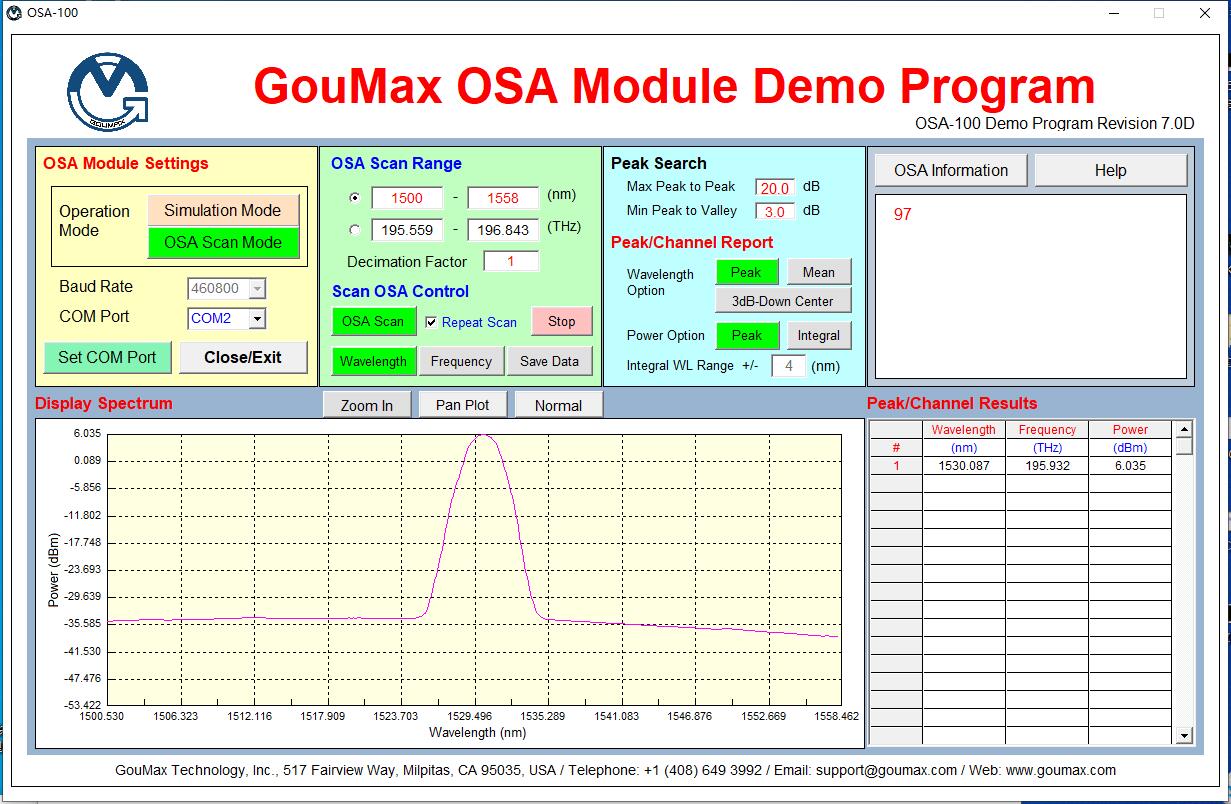Choose 3dB-Down Center wavelength option
Viewport: 1231px width, 804px height.
pos(782,301)
